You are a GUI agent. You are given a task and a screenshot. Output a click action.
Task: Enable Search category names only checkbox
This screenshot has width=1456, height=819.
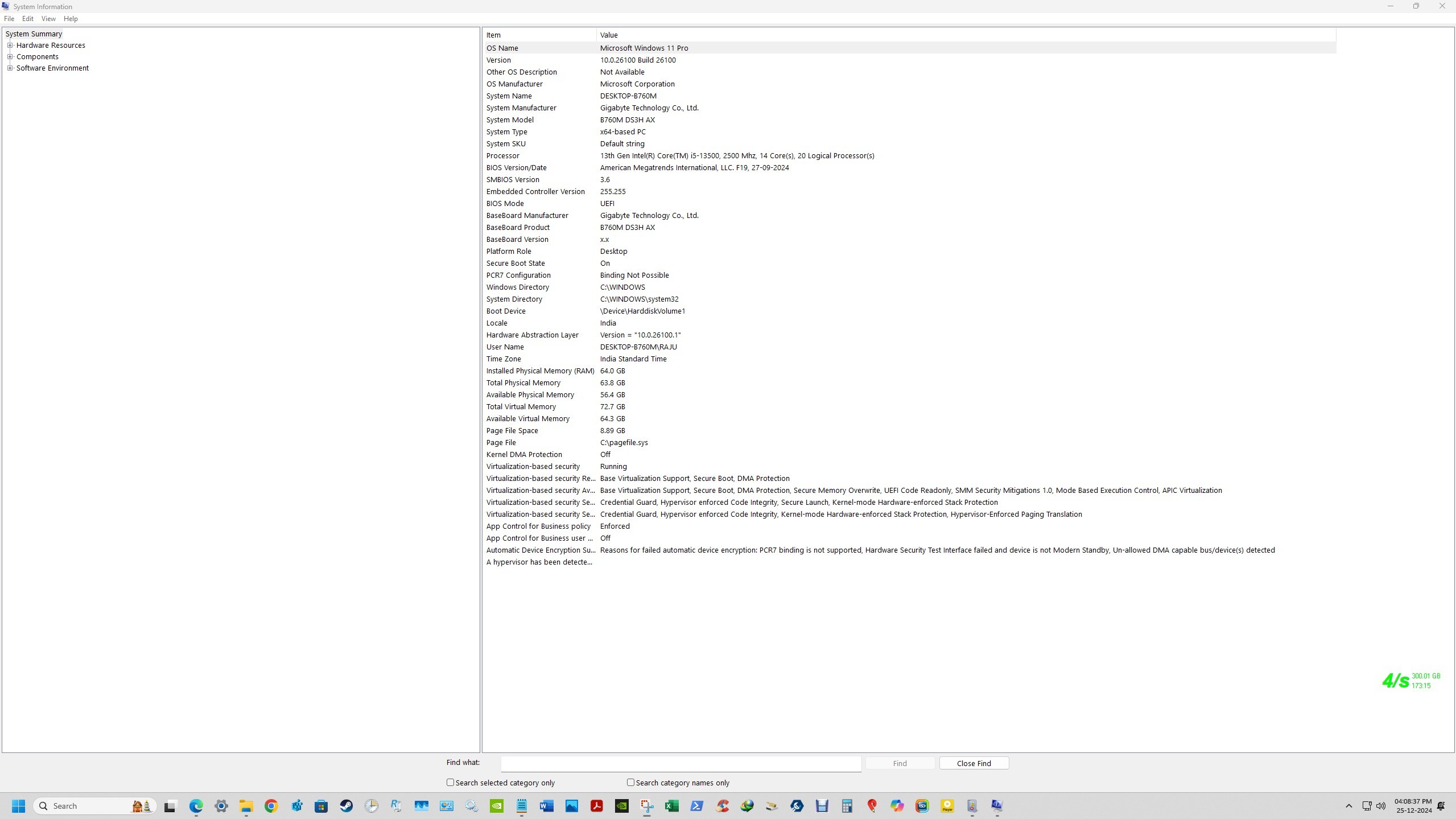[x=630, y=783]
